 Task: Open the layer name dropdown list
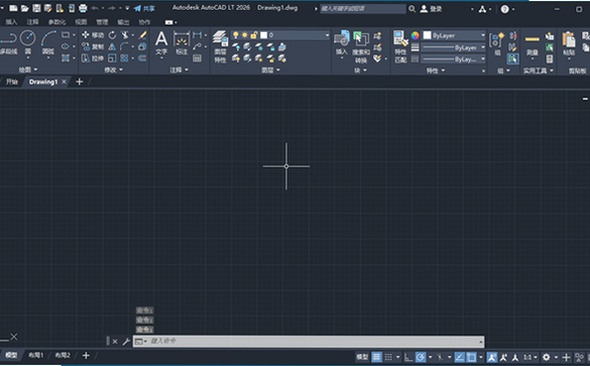point(281,35)
